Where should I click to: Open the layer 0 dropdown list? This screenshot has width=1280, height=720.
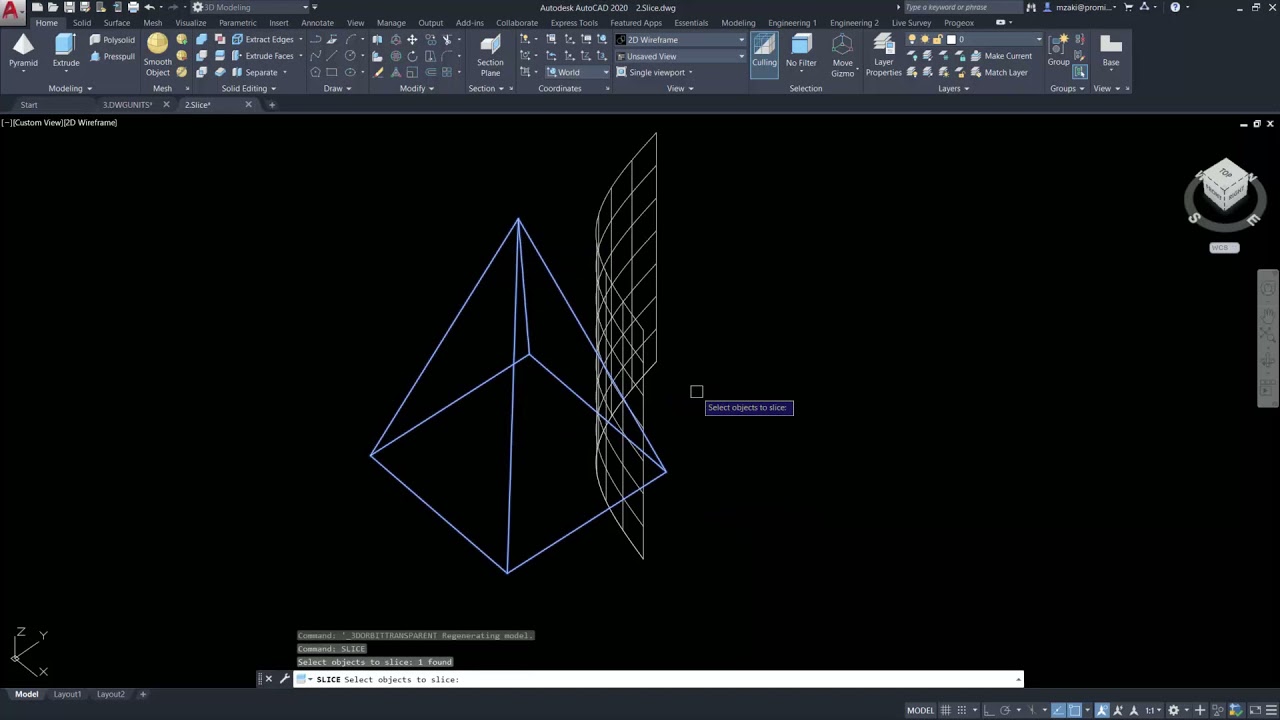coord(976,40)
